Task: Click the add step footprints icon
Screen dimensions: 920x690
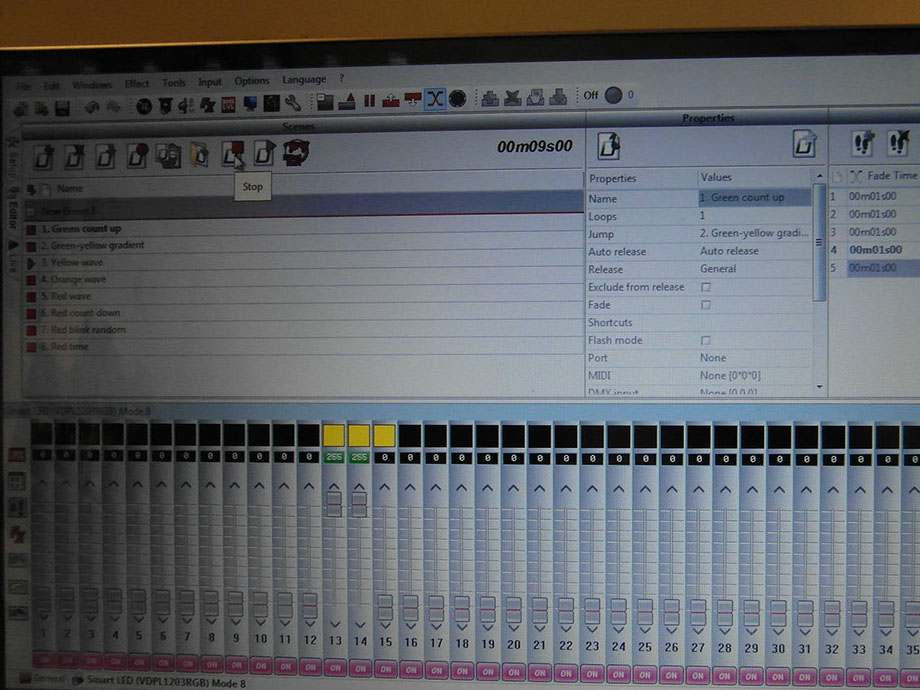Action: point(862,145)
